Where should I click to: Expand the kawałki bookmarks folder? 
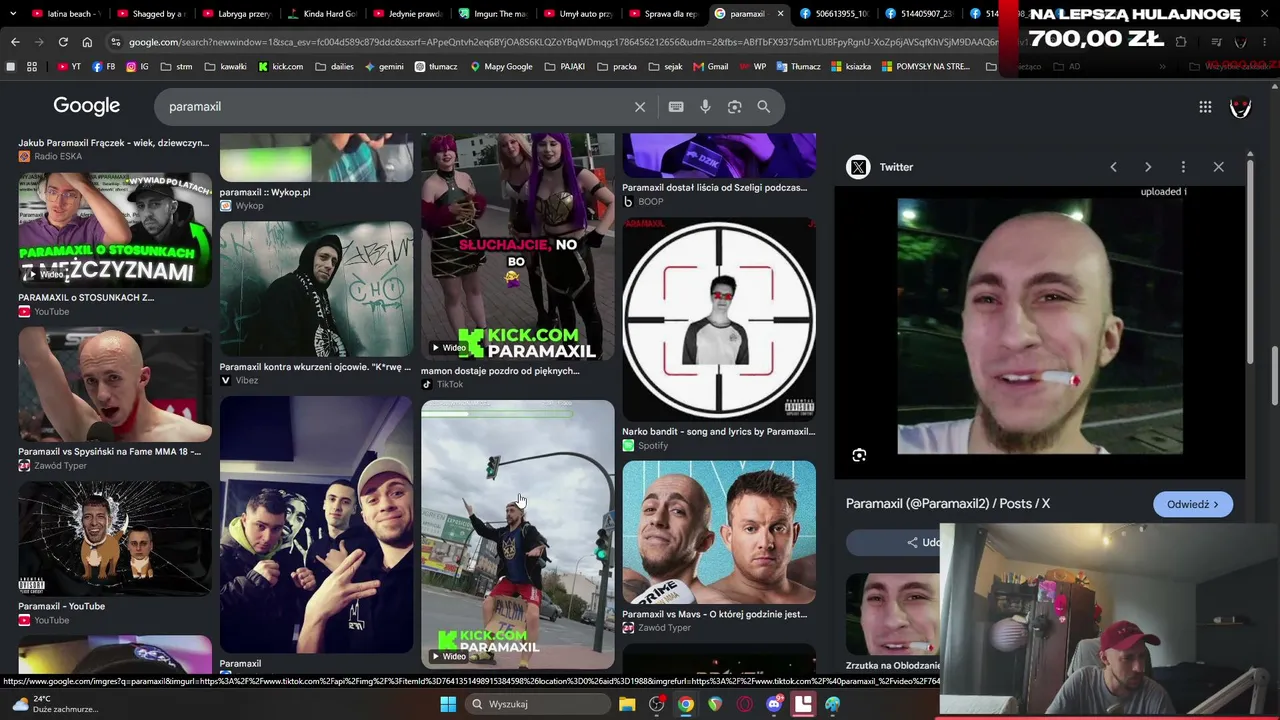[226, 67]
